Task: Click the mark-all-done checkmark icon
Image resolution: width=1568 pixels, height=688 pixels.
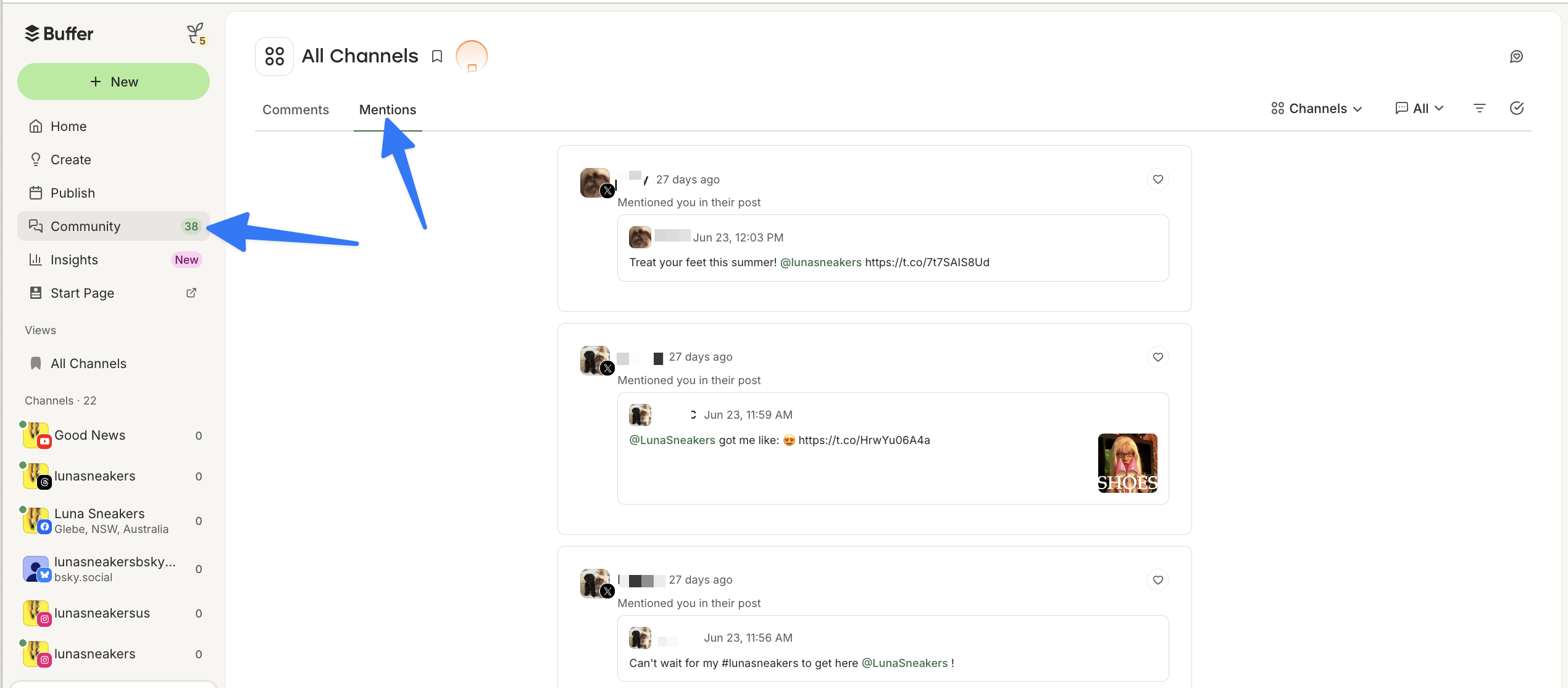Action: tap(1517, 108)
